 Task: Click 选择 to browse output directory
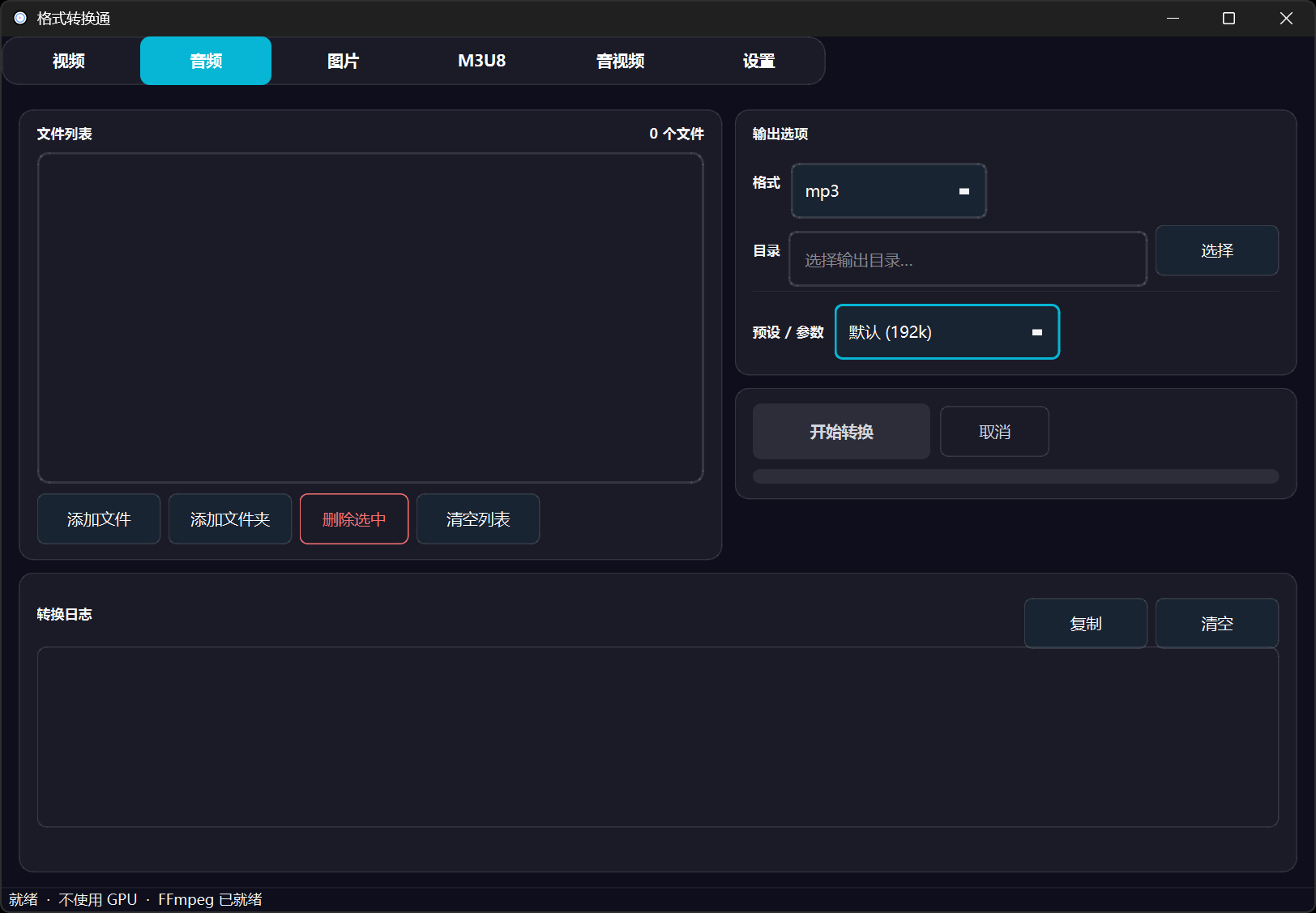coord(1217,251)
